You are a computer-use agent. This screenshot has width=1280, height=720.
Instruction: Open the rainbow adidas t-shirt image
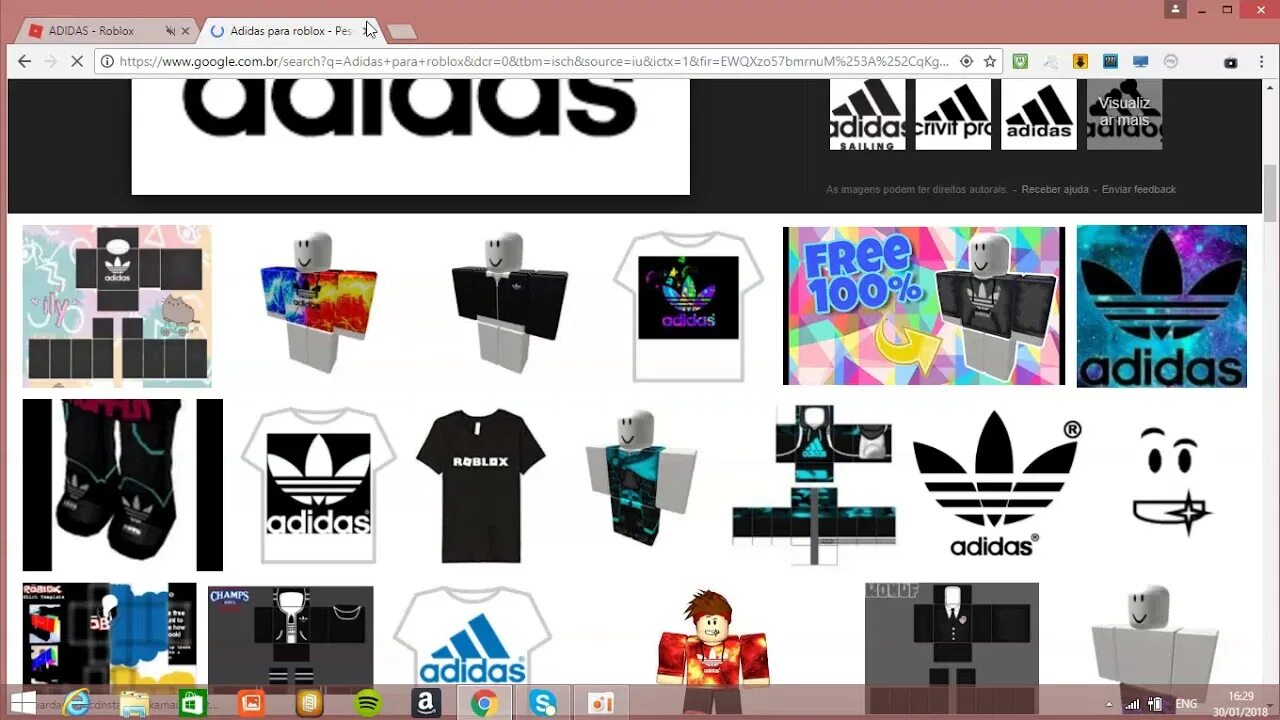point(688,306)
